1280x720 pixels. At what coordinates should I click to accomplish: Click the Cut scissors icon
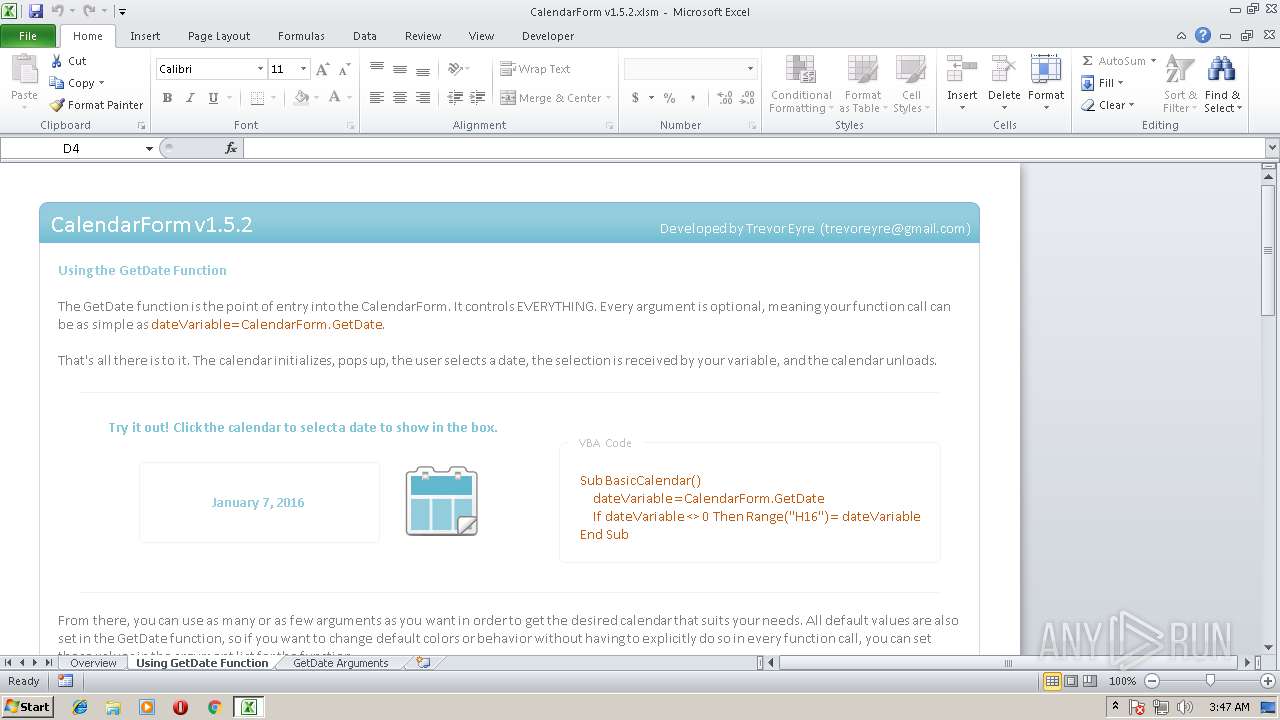tap(57, 61)
